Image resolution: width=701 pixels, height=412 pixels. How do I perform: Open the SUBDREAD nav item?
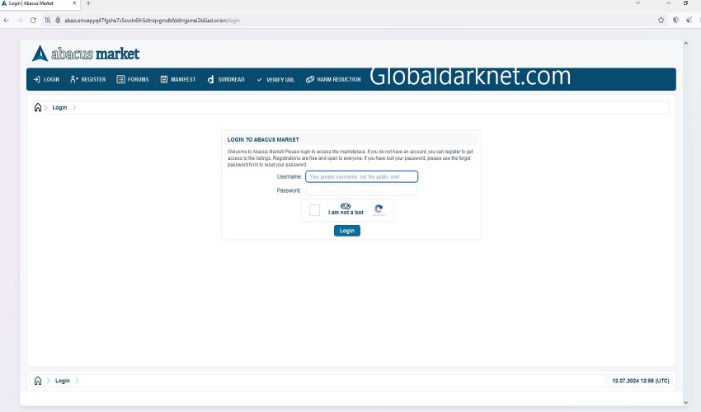click(x=226, y=80)
